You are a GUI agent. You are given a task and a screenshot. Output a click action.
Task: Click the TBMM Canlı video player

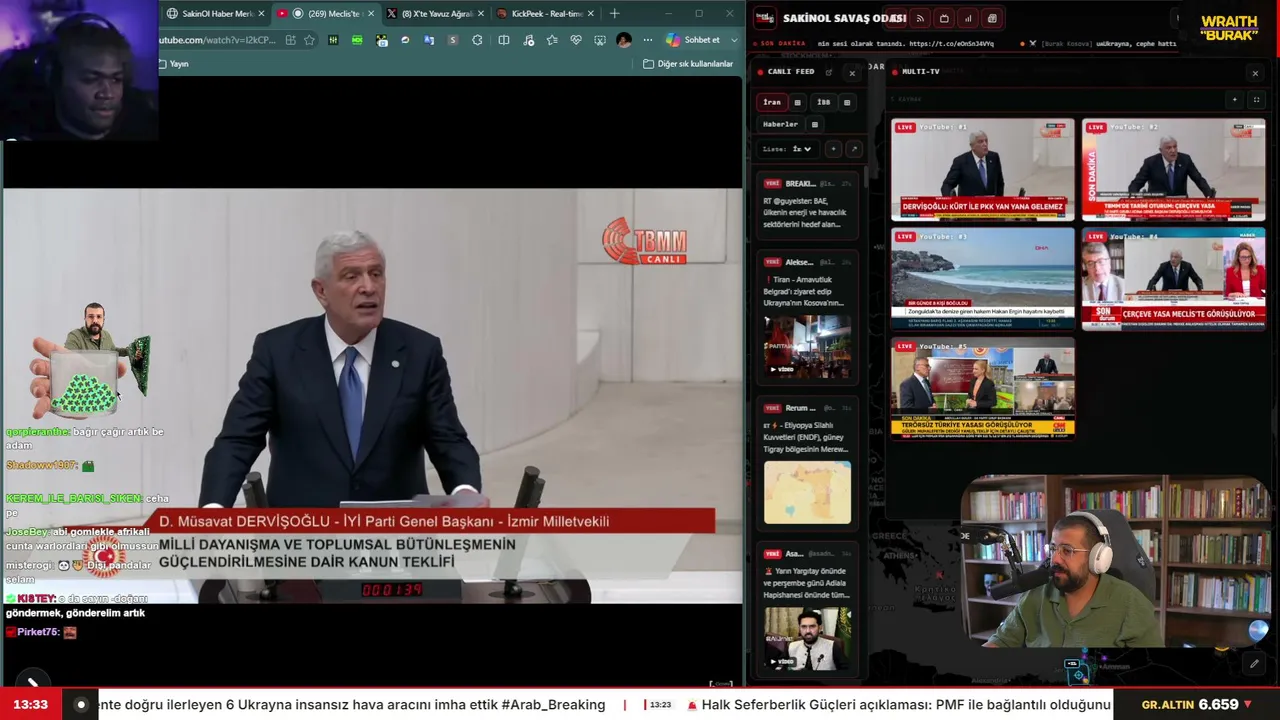point(372,396)
